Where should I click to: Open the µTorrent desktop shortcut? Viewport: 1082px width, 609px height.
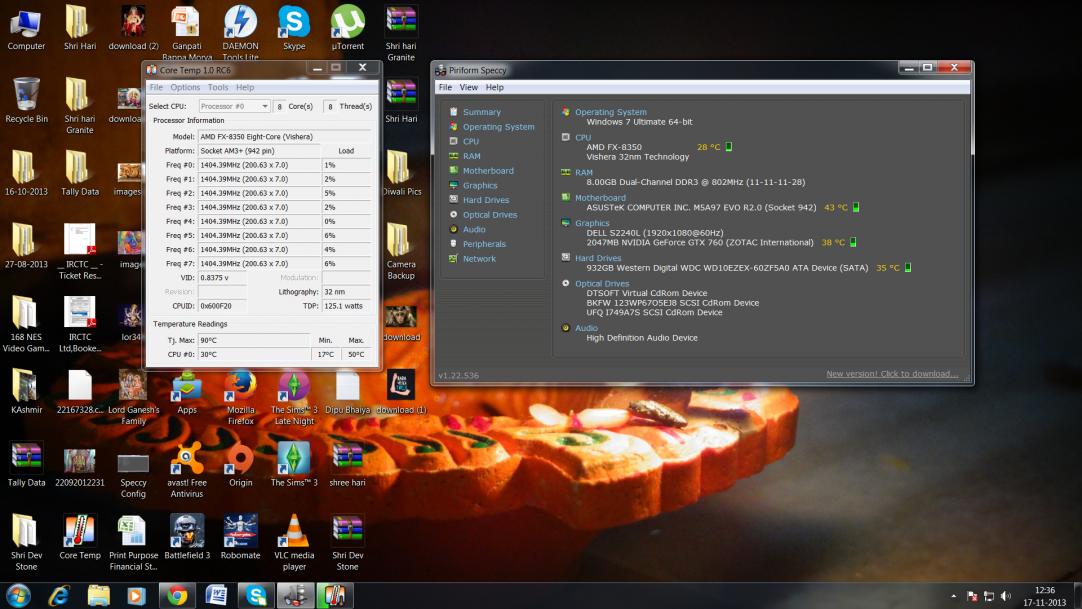pyautogui.click(x=347, y=24)
